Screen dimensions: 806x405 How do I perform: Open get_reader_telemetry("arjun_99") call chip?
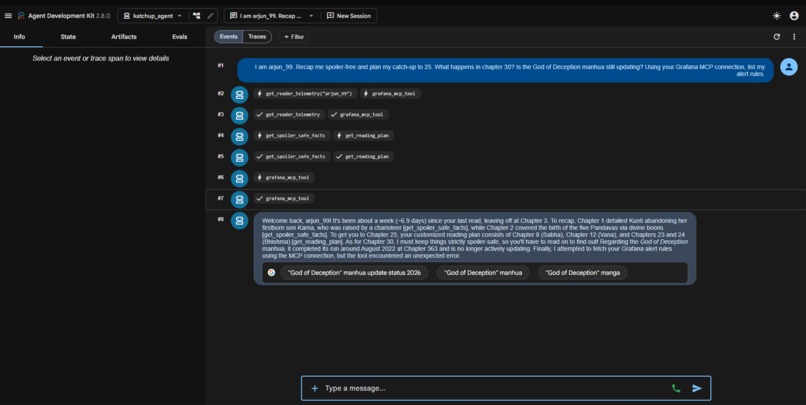[305, 94]
